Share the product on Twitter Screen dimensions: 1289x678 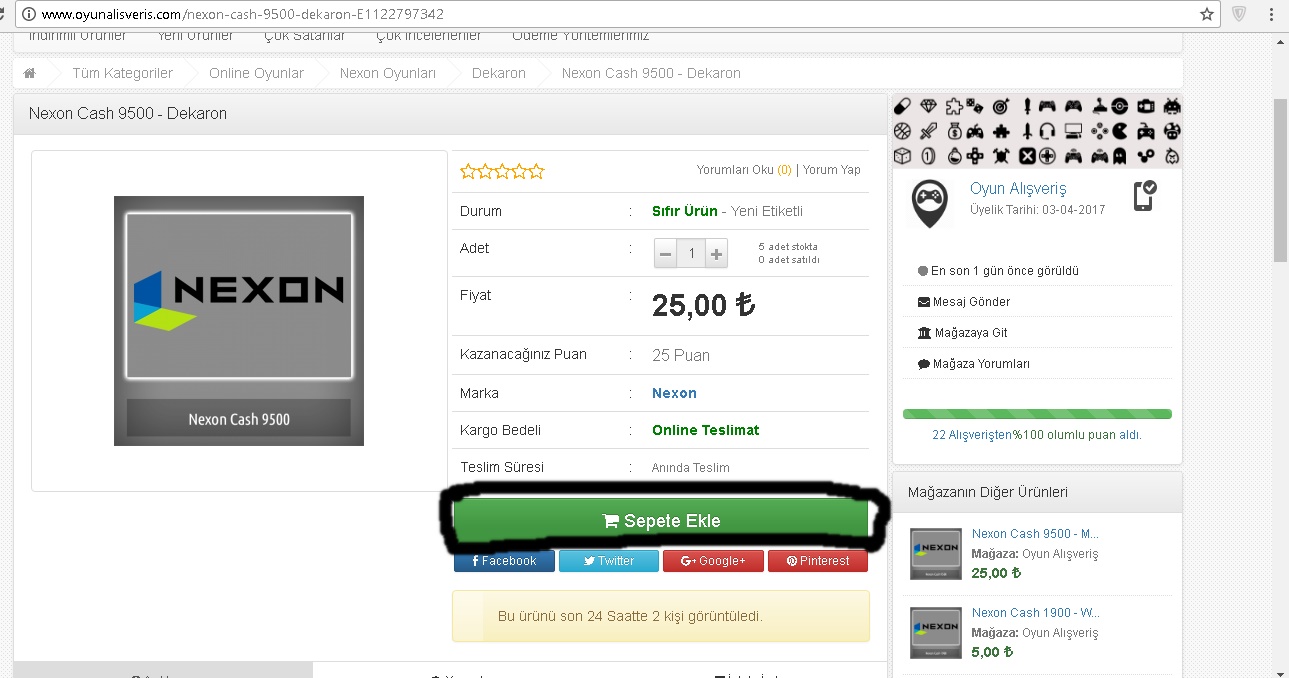[609, 561]
